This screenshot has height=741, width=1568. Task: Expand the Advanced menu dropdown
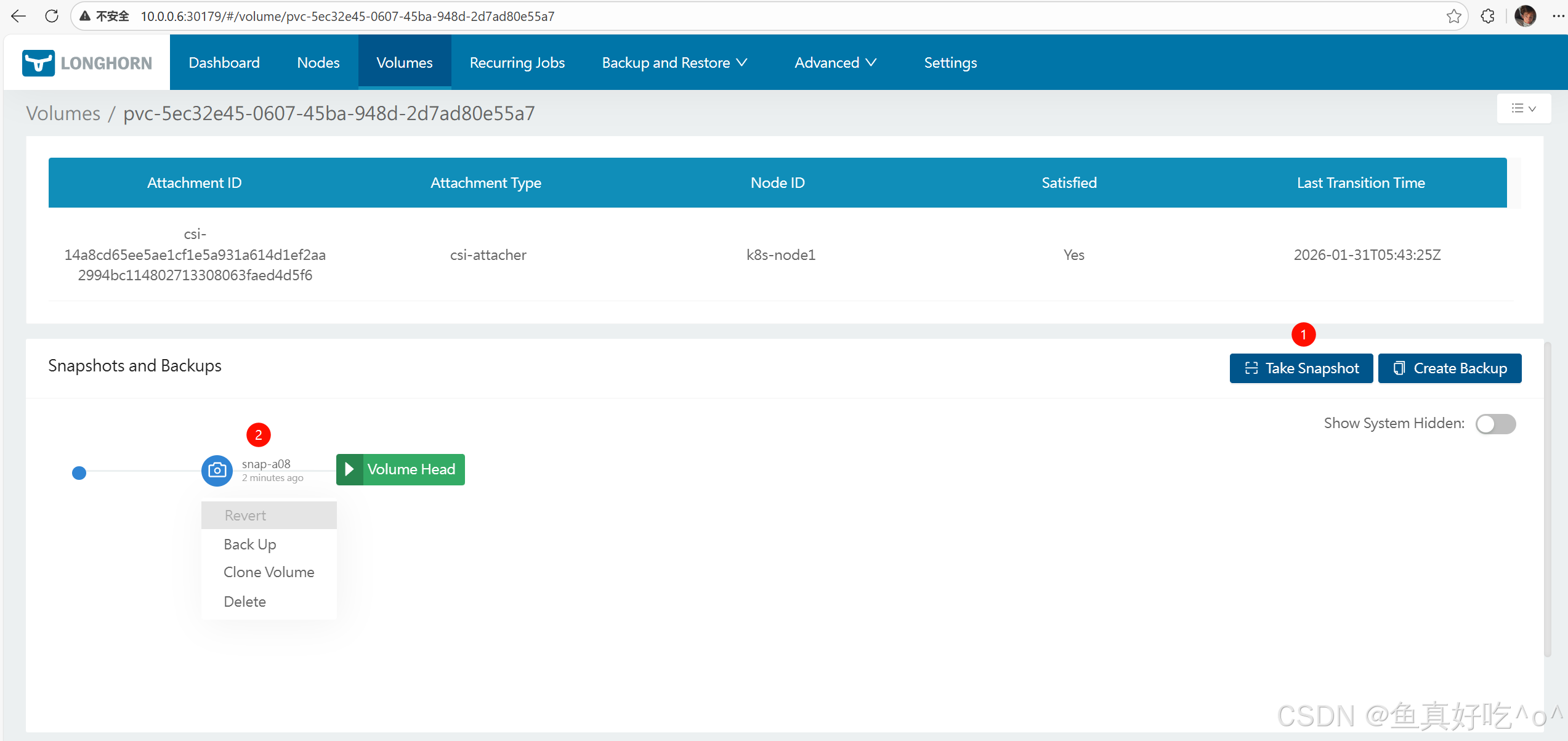pyautogui.click(x=835, y=63)
